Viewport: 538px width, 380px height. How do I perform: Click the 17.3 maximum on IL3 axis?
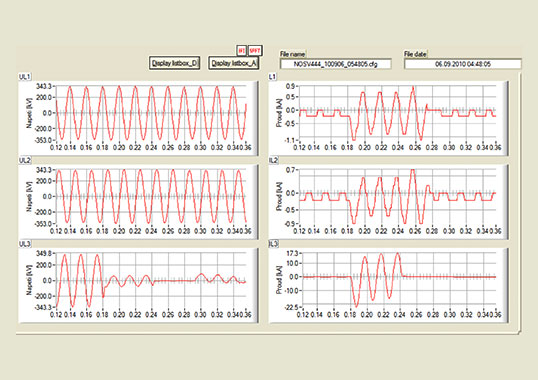click(293, 253)
